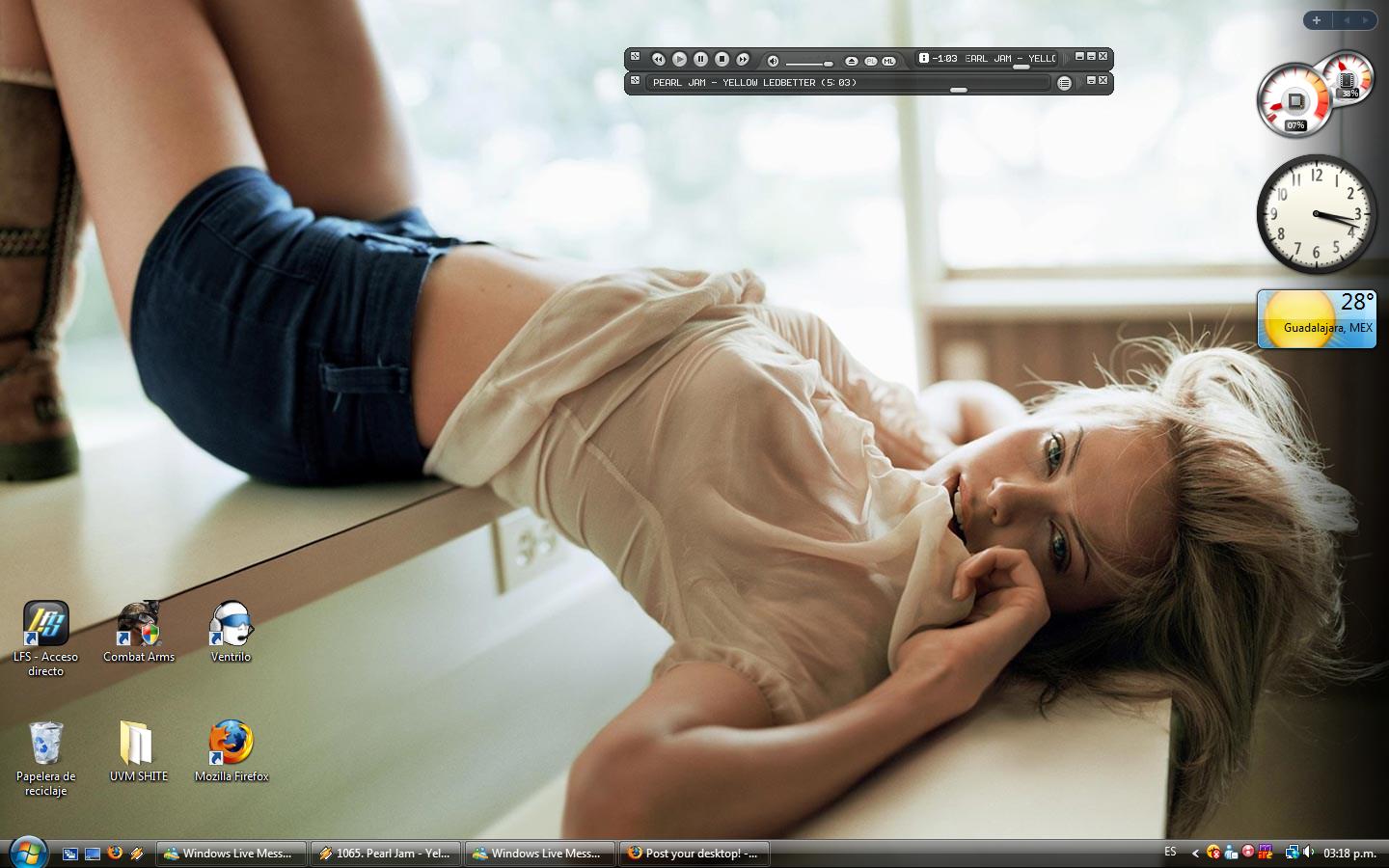Open file with the eject button

point(851,61)
